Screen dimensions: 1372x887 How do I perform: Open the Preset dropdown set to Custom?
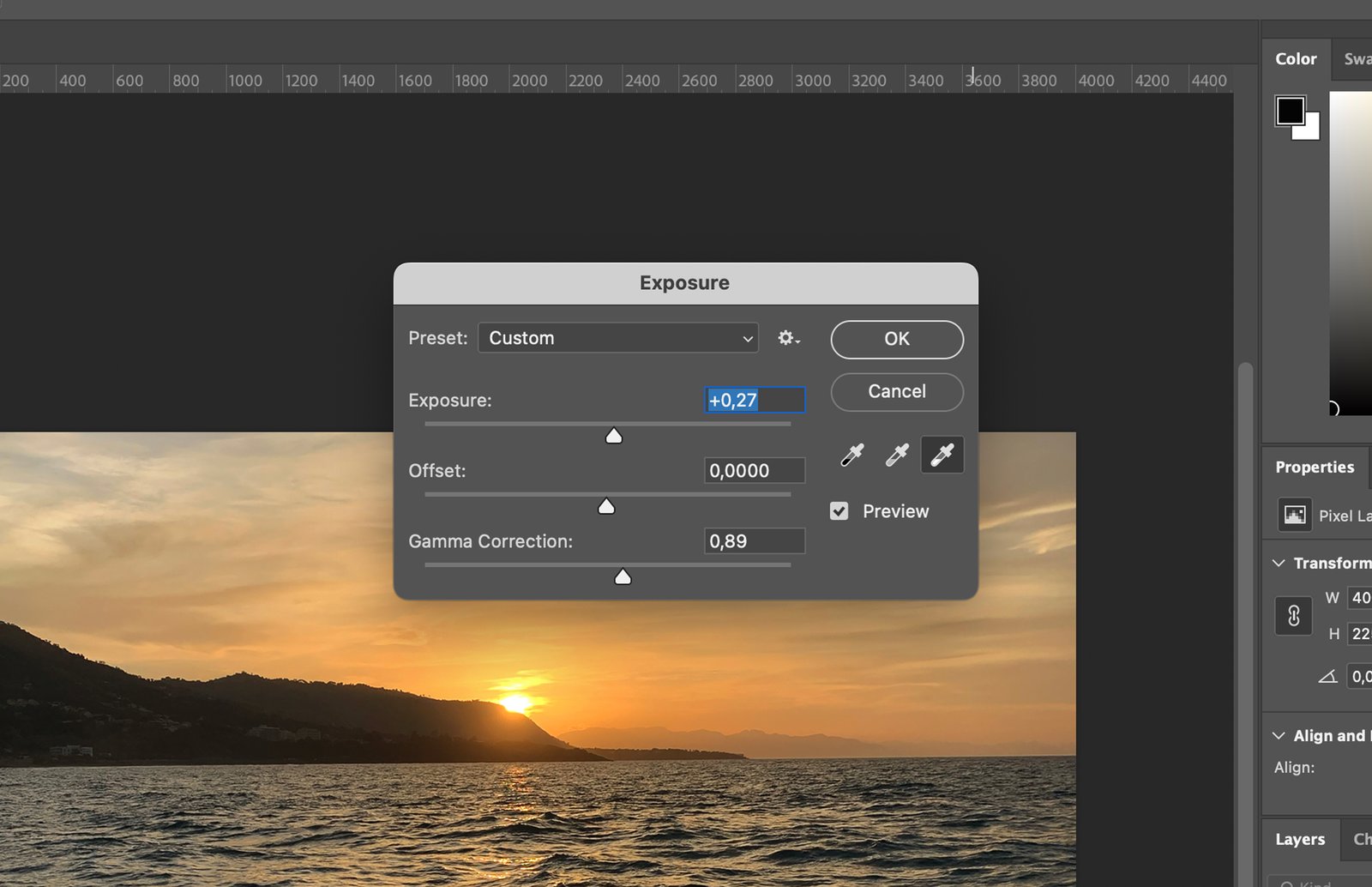[618, 338]
